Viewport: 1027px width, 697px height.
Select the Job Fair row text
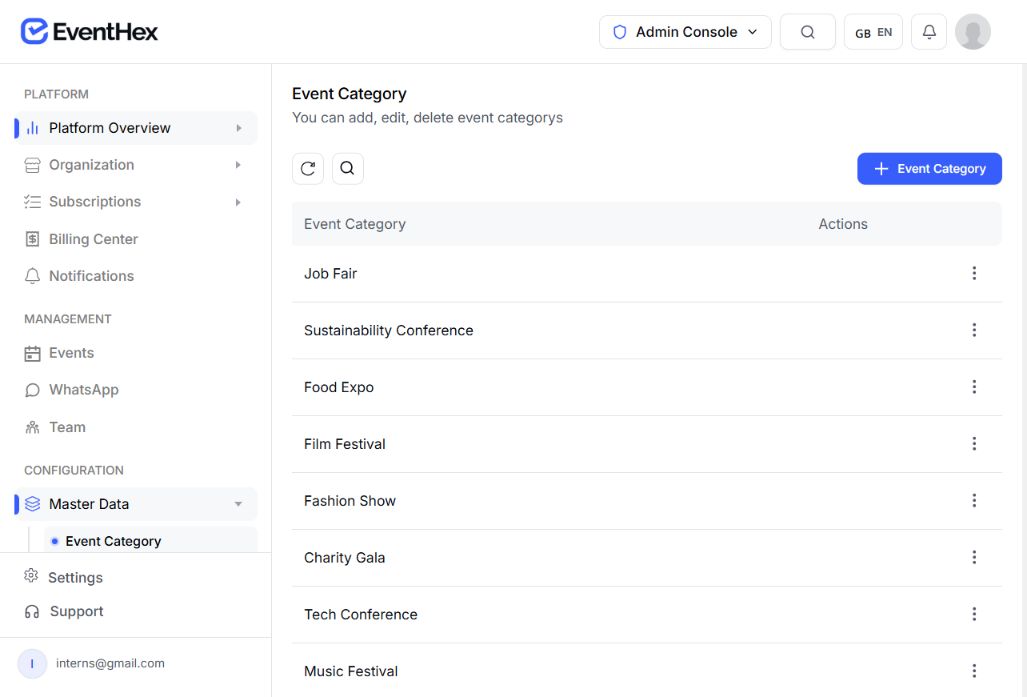[x=331, y=274]
